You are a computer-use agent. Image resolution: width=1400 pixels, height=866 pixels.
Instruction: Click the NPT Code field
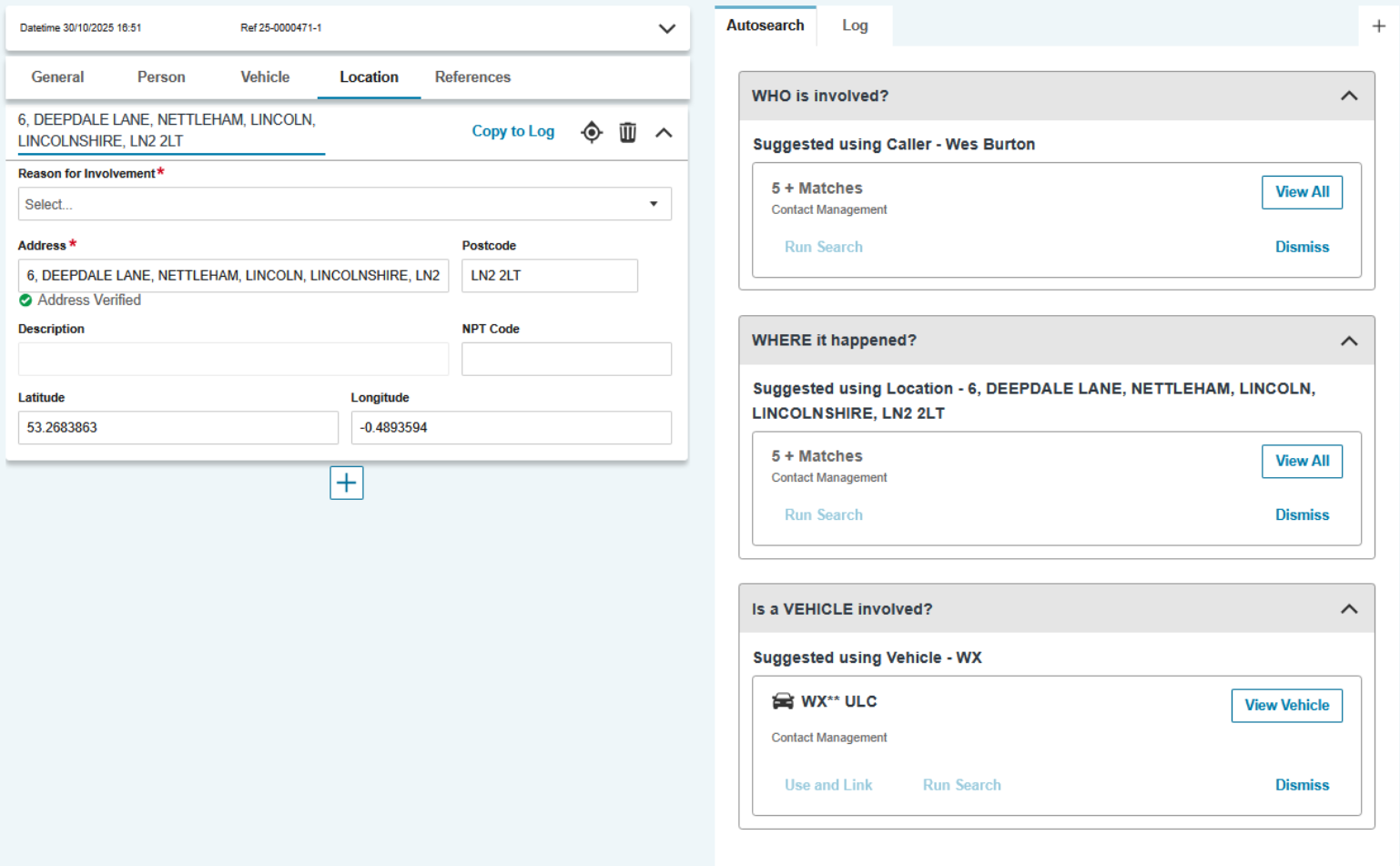pyautogui.click(x=566, y=359)
